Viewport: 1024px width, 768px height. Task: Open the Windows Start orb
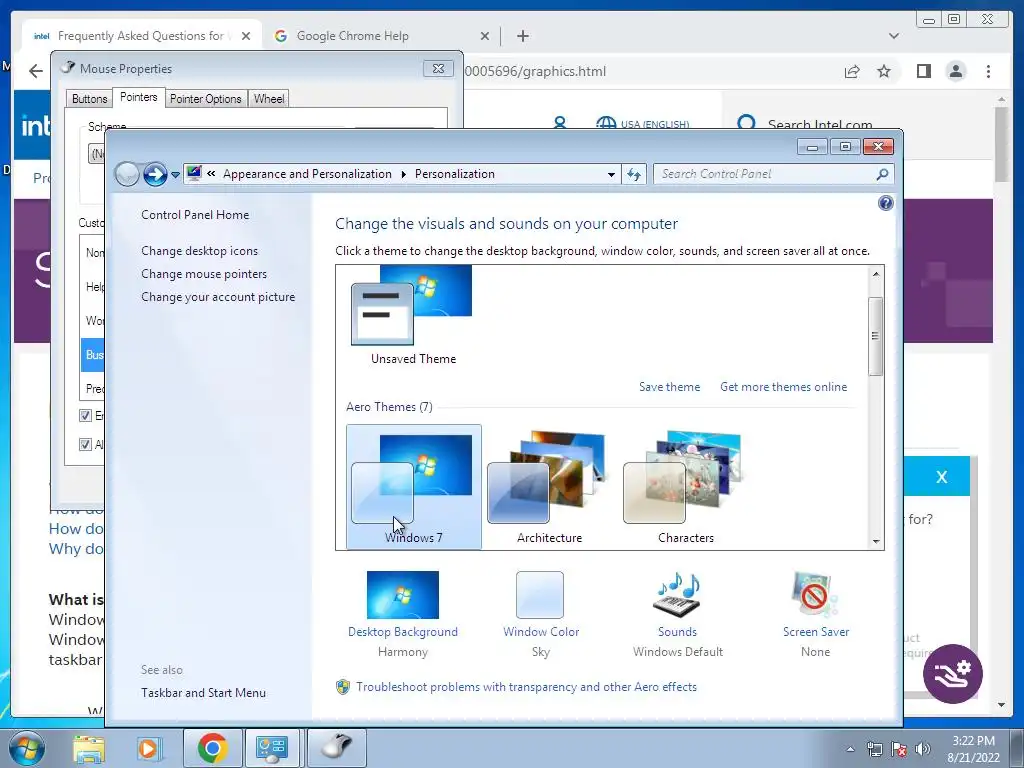[x=27, y=748]
